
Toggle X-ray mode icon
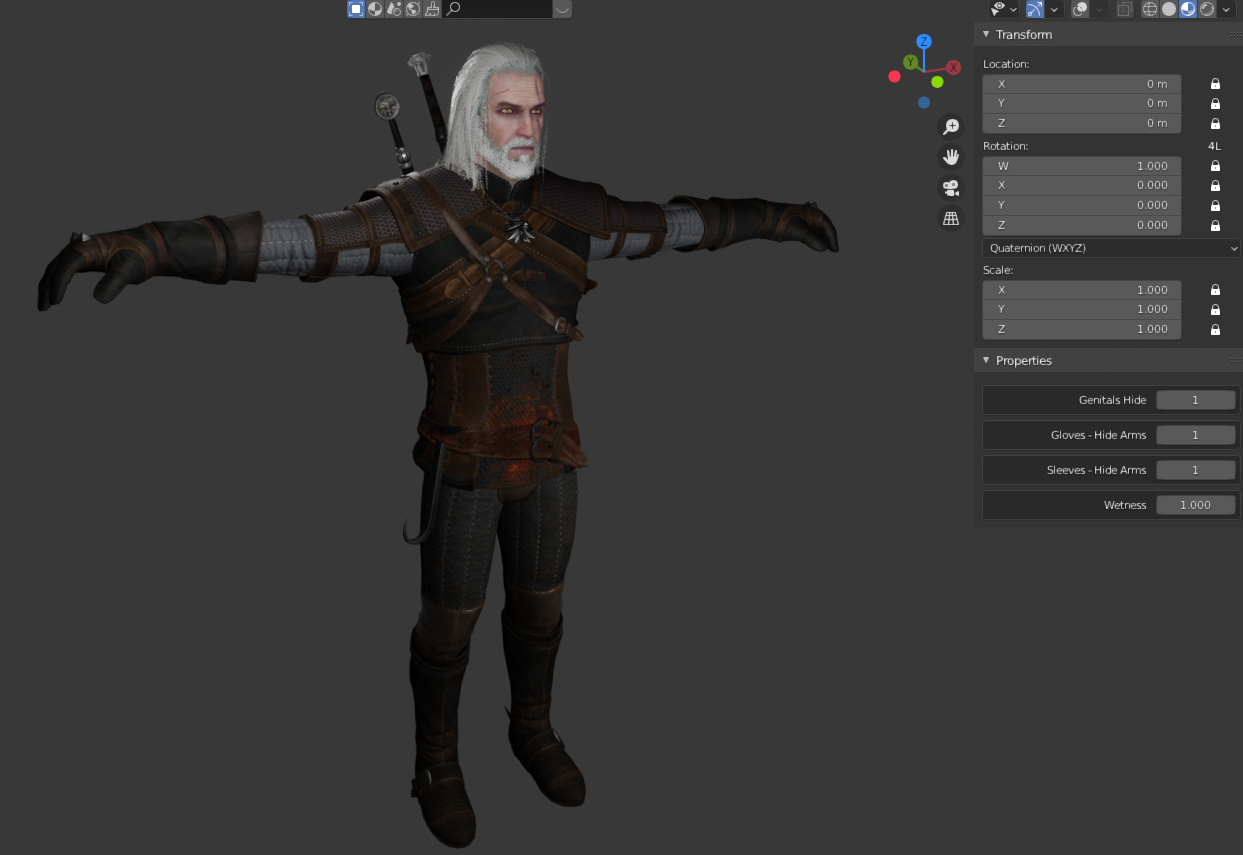tap(1125, 9)
